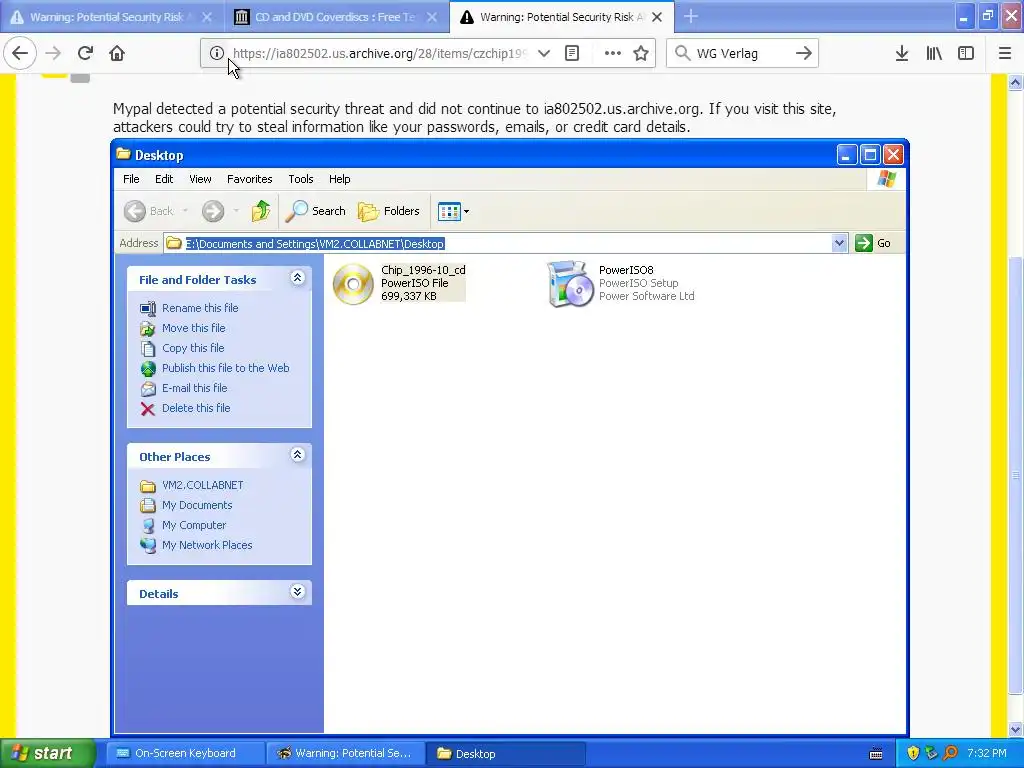Open the View menu in Explorer
Image resolution: width=1024 pixels, height=768 pixels.
click(200, 179)
